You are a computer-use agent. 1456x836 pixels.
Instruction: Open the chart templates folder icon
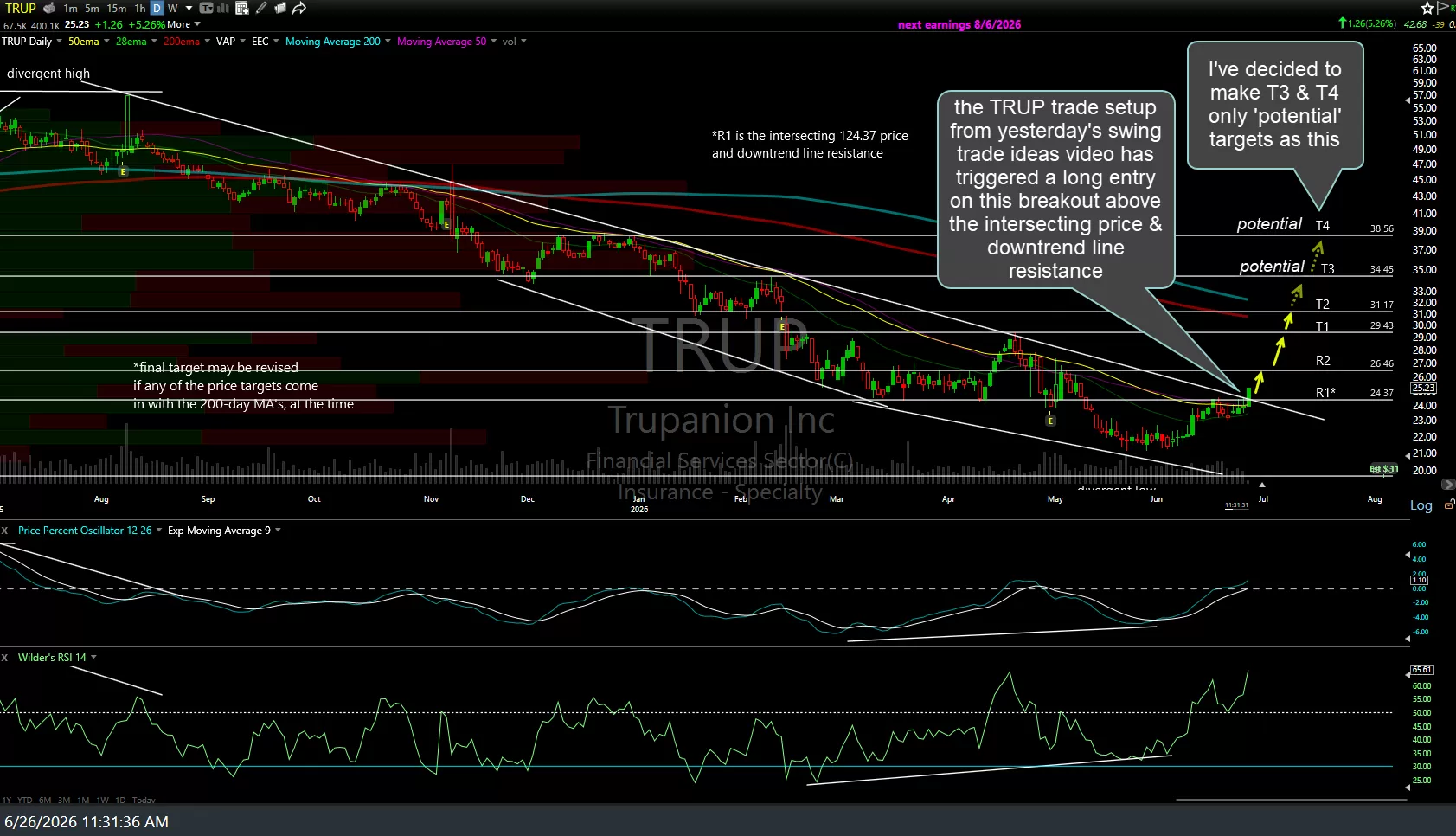[280, 8]
